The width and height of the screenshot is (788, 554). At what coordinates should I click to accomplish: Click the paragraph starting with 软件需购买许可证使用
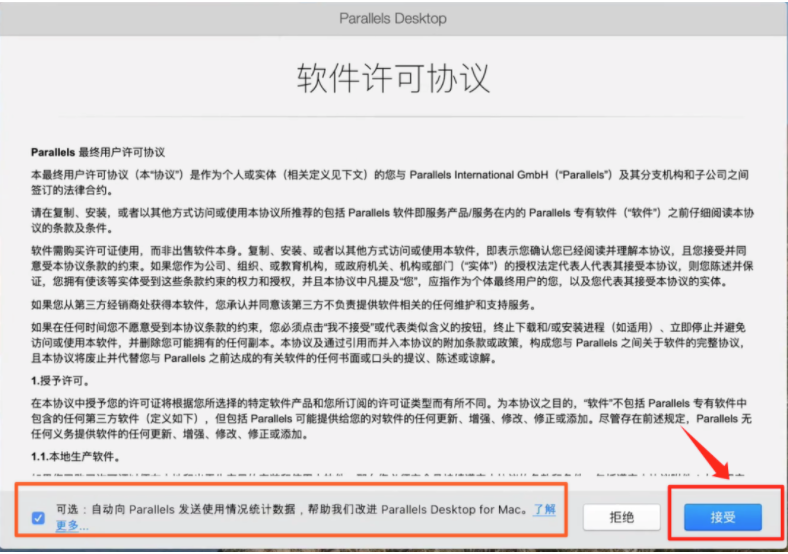(x=392, y=266)
